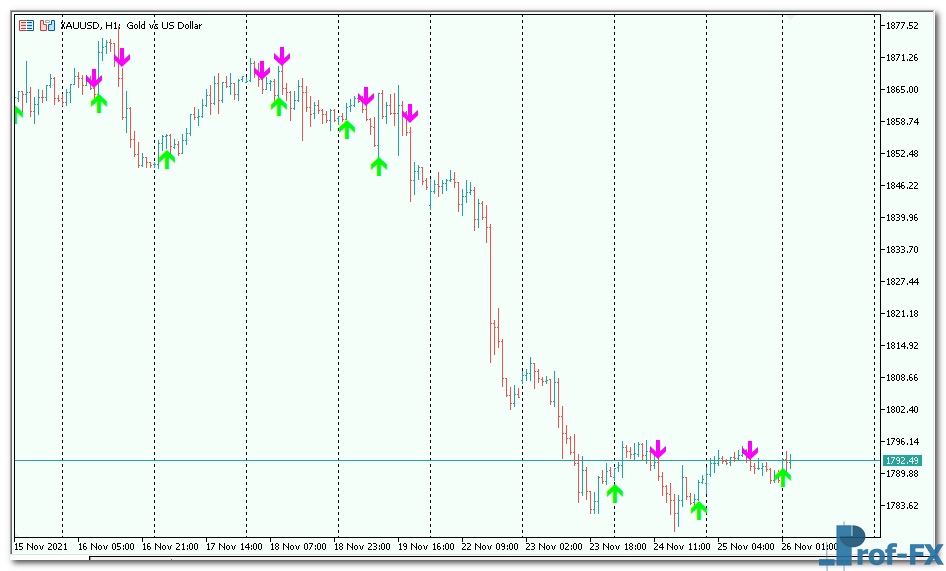This screenshot has height=571, width=946.
Task: Click the green buy arrow below 26 Nov
Action: pyautogui.click(x=782, y=477)
